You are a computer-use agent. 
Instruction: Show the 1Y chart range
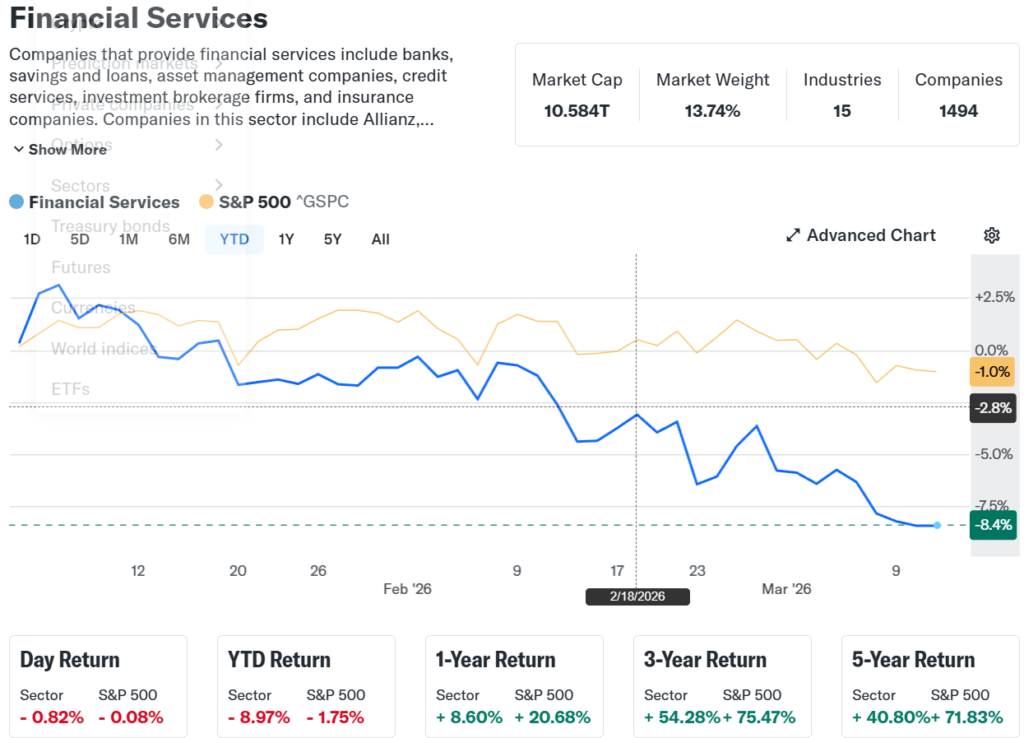pos(286,239)
